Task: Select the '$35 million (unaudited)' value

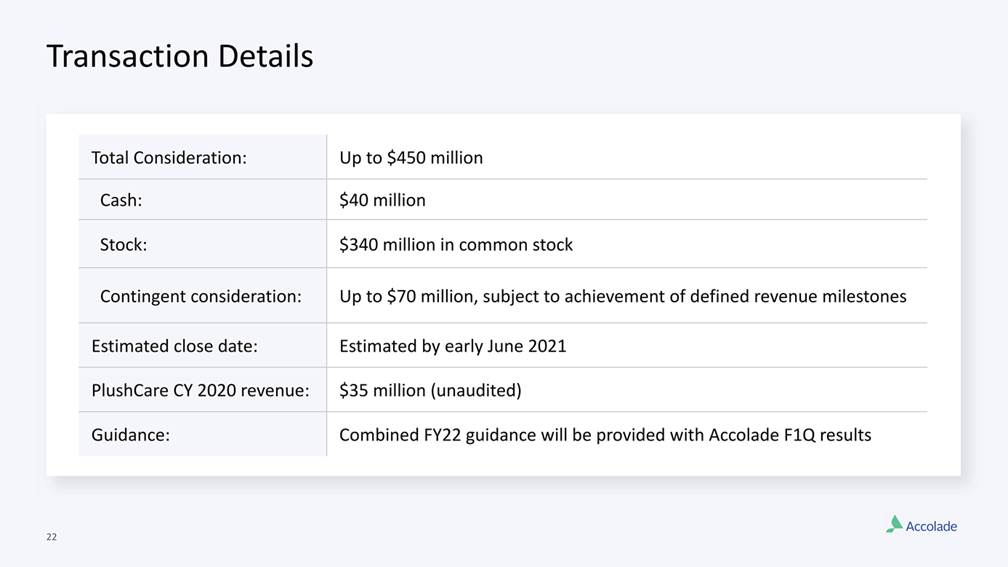Action: click(430, 390)
